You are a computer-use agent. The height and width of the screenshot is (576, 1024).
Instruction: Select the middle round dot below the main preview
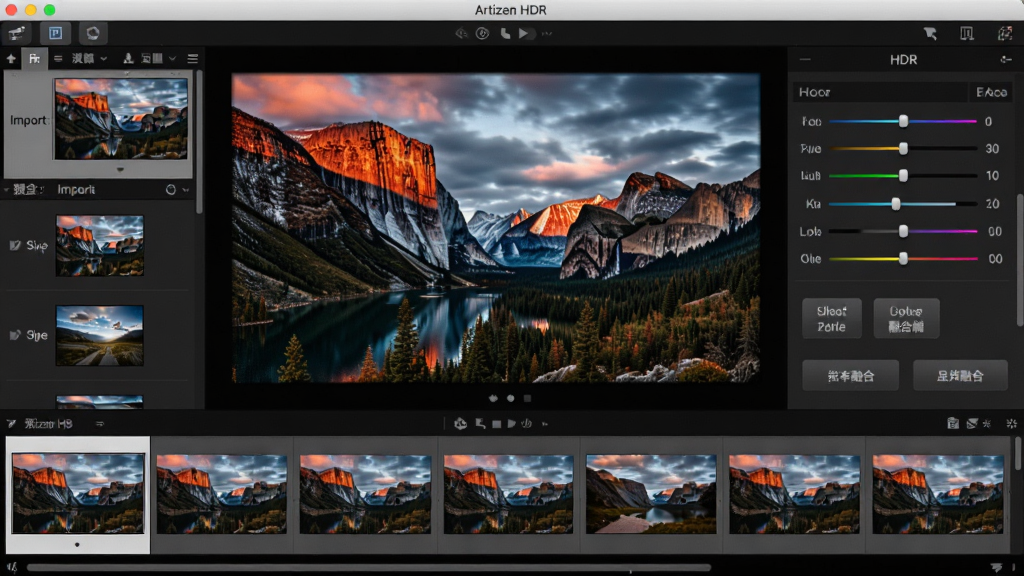click(511, 398)
